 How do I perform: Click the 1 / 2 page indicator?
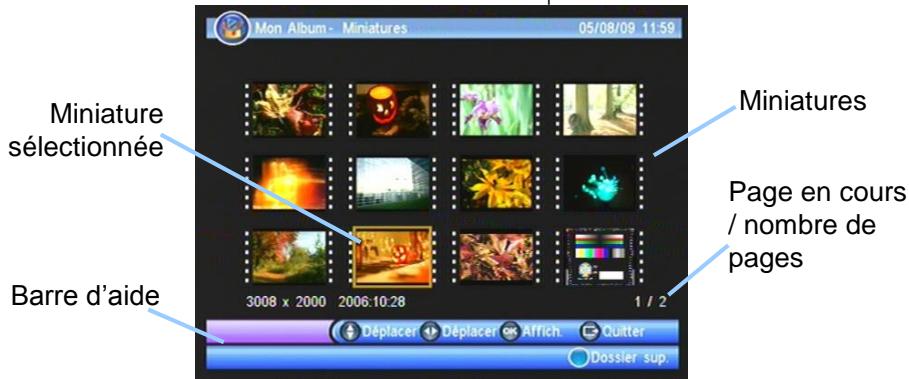(x=650, y=302)
